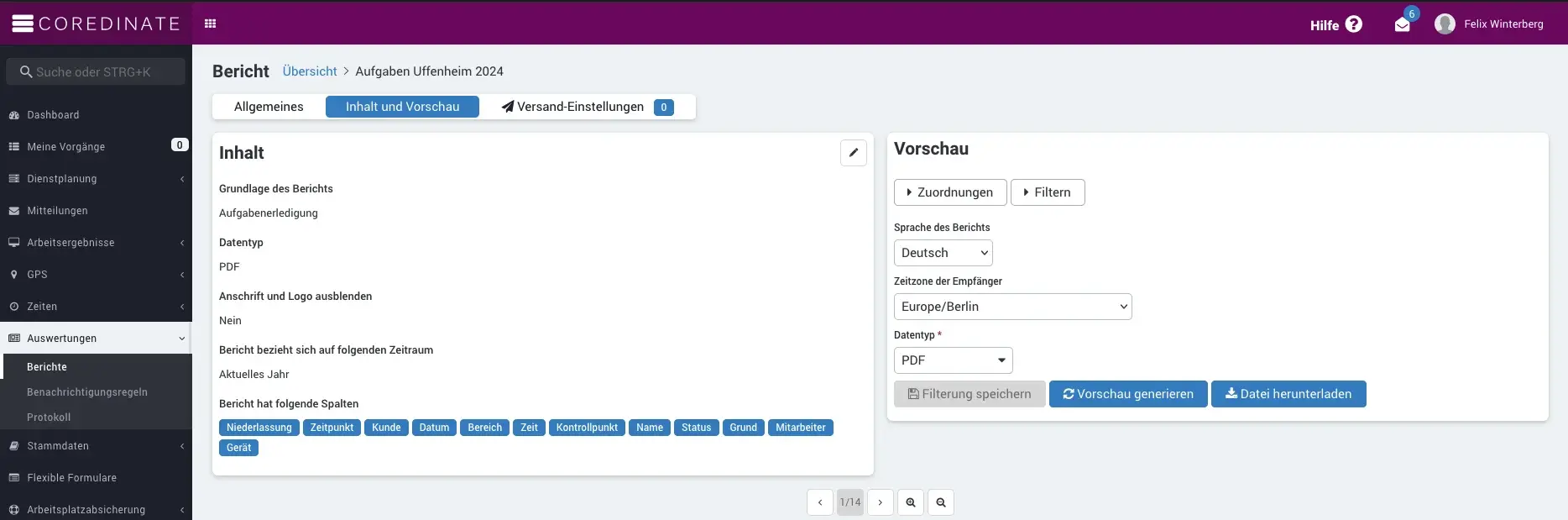Click the Mitarbeiter column tag

[x=800, y=428]
